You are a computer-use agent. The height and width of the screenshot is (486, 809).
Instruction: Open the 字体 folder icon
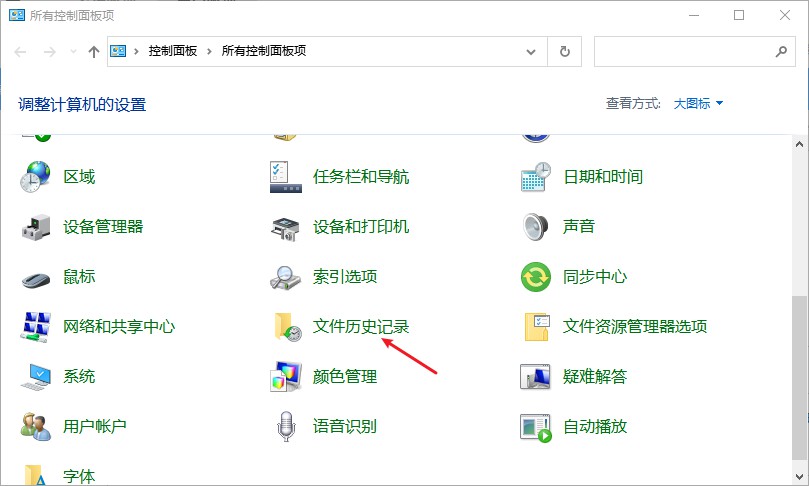36,475
